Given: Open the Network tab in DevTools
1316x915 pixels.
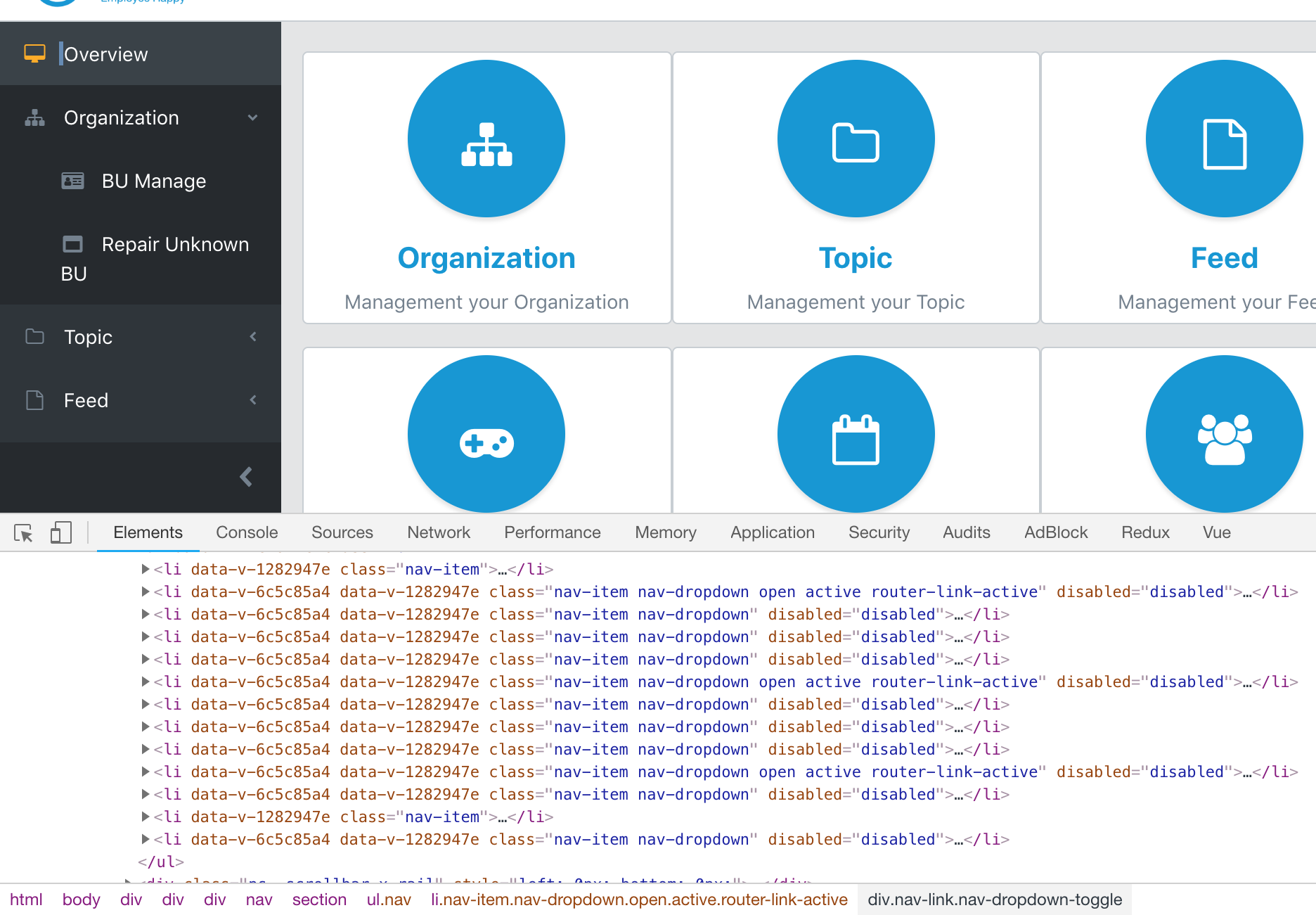Looking at the screenshot, I should tap(438, 532).
